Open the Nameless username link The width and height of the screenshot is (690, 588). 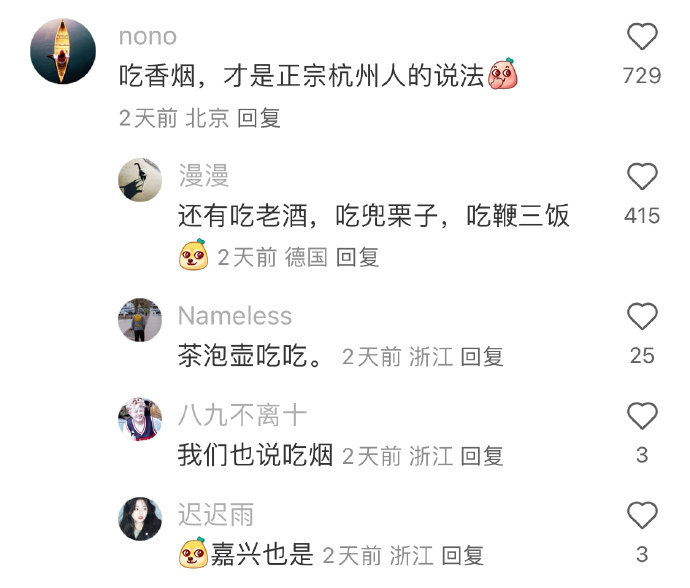click(x=235, y=316)
